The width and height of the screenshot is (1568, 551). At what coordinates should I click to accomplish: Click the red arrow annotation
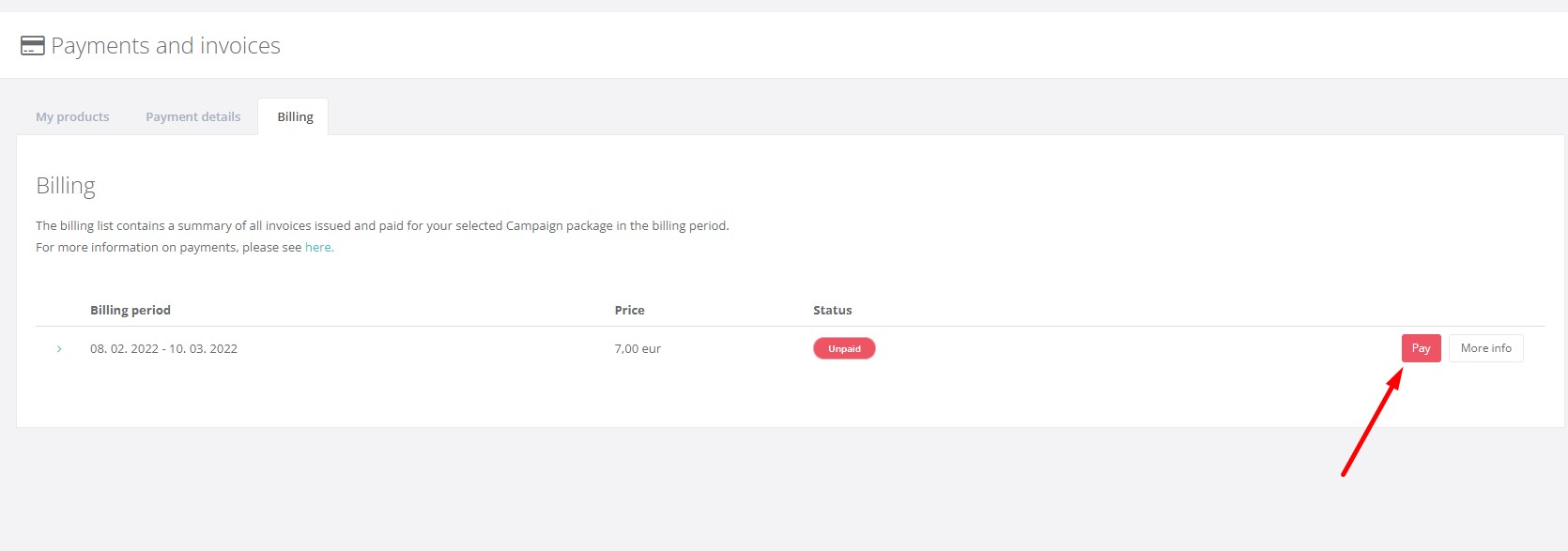pyautogui.click(x=1372, y=422)
